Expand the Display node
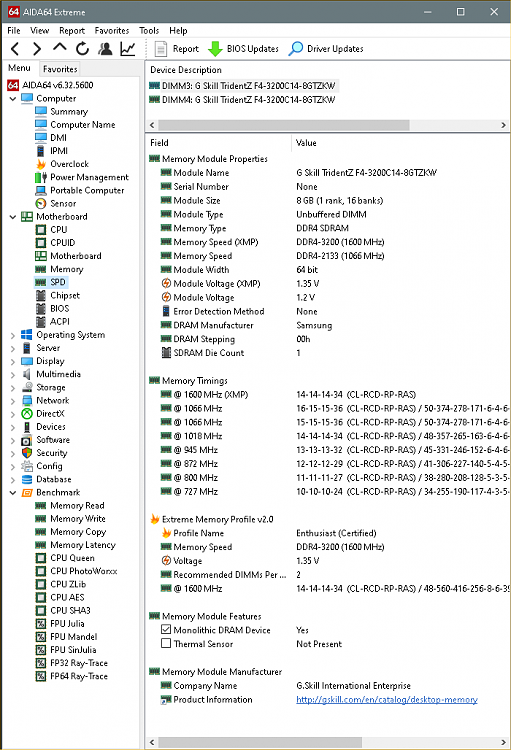 (13, 362)
